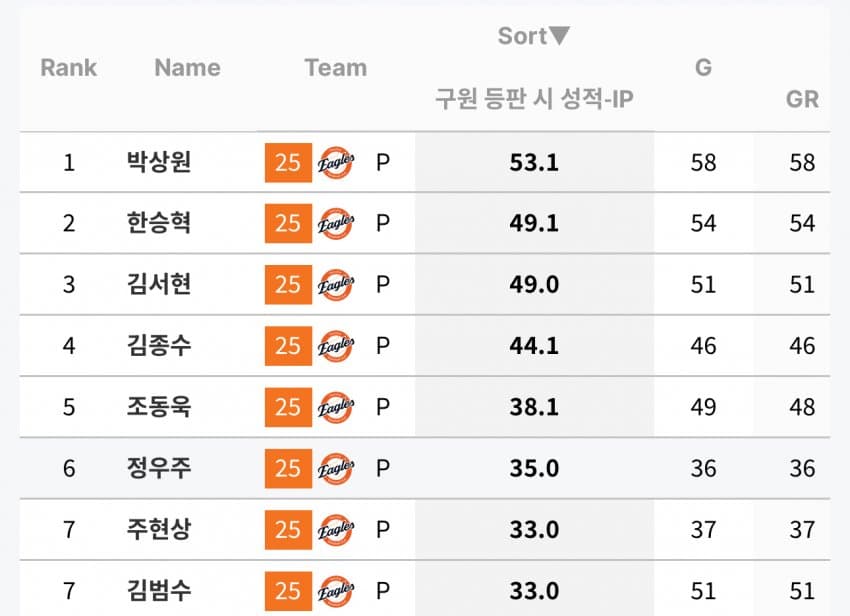Click orange 25 season badge for 정우주
This screenshot has height=616, width=850.
pyautogui.click(x=288, y=469)
